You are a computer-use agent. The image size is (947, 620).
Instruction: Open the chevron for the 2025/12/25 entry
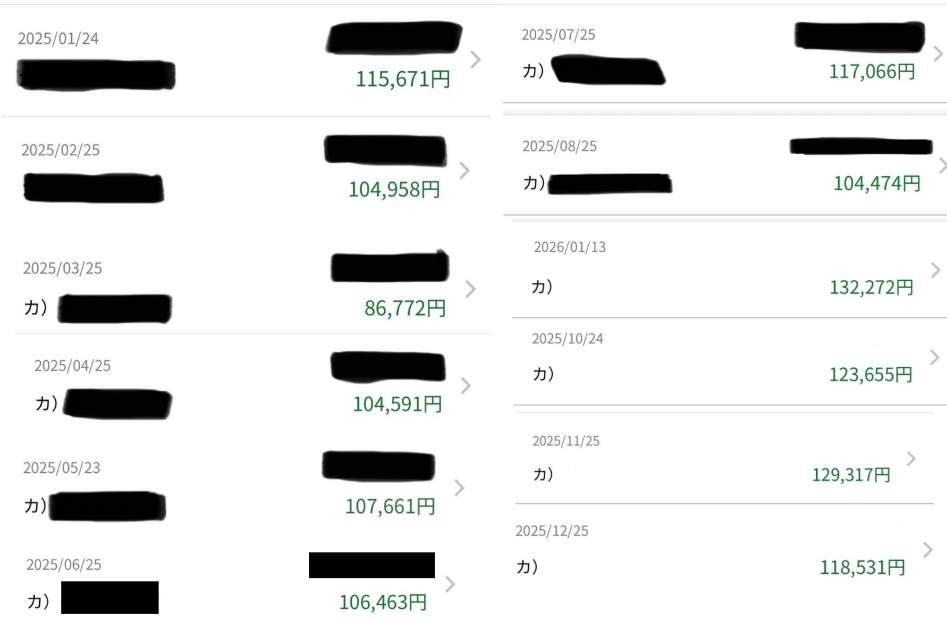[928, 549]
